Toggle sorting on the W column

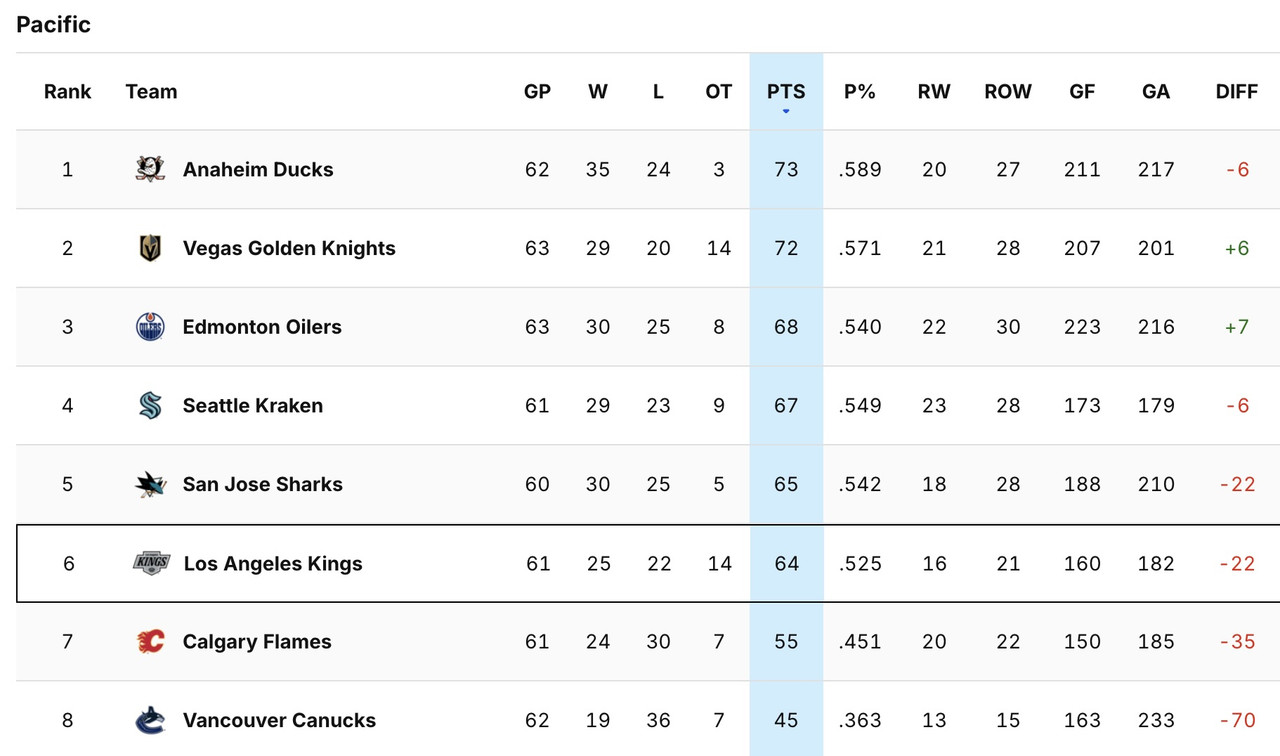[598, 91]
